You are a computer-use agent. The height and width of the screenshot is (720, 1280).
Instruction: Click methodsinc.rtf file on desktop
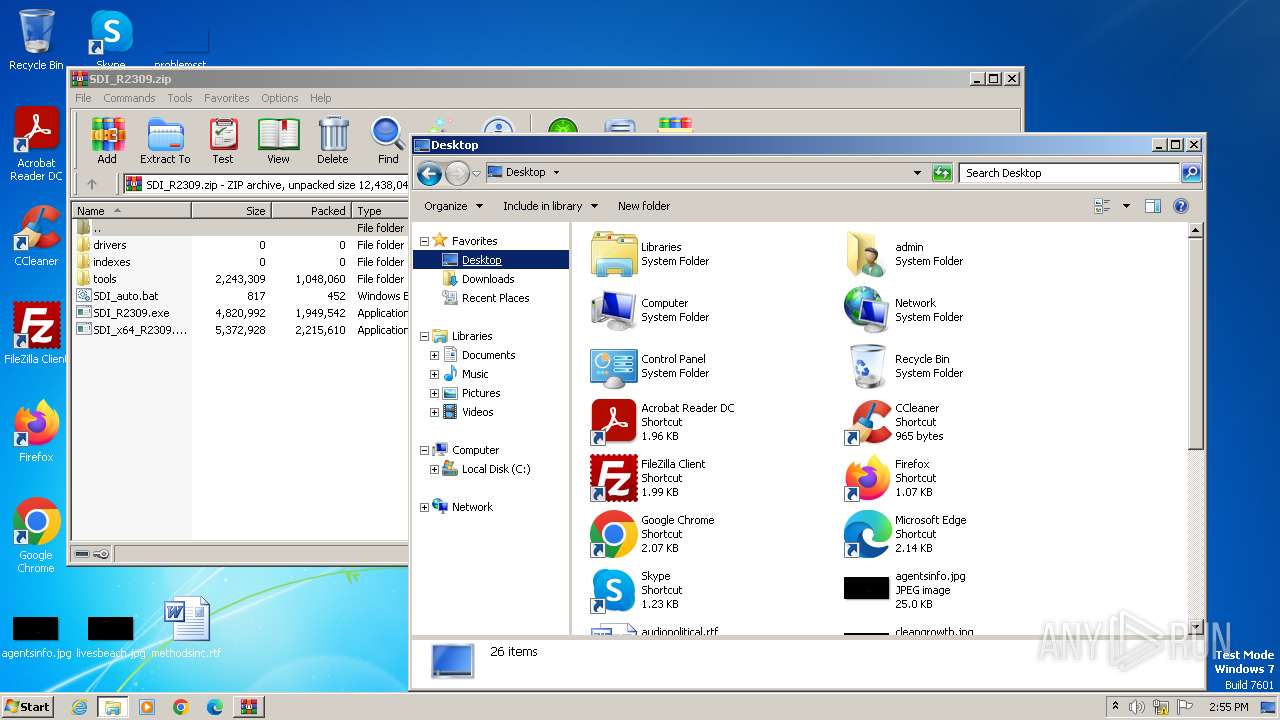(186, 628)
